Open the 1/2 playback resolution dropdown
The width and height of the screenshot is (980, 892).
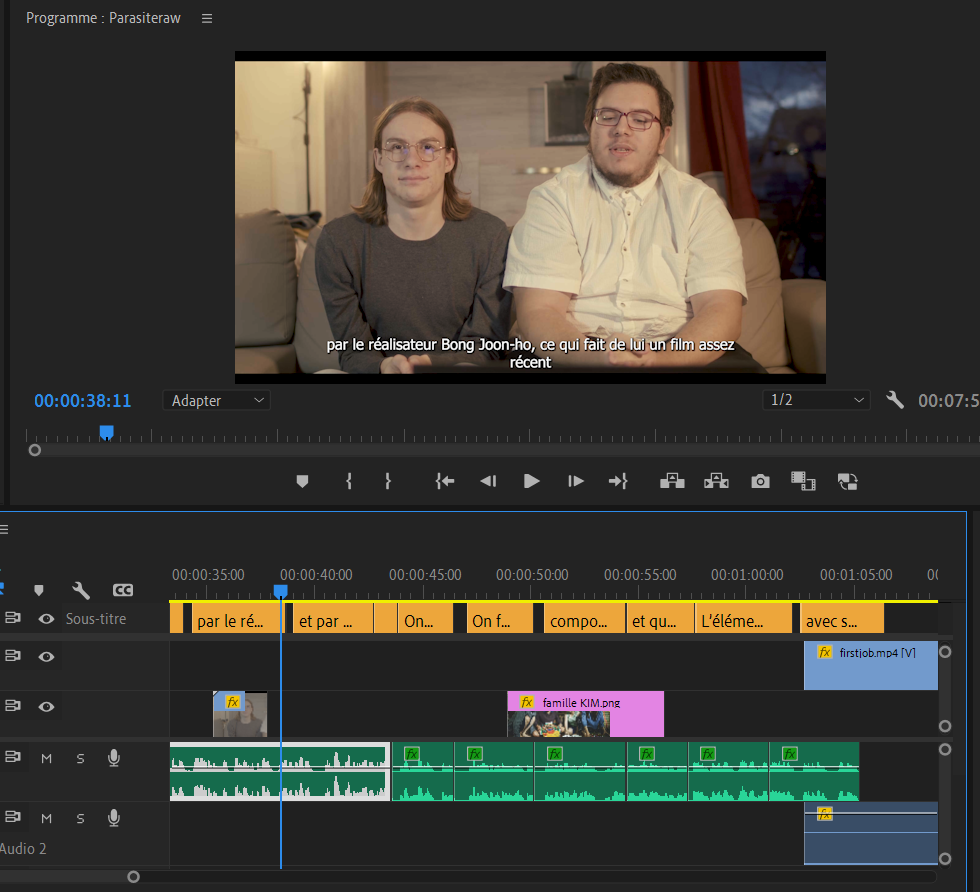(816, 400)
